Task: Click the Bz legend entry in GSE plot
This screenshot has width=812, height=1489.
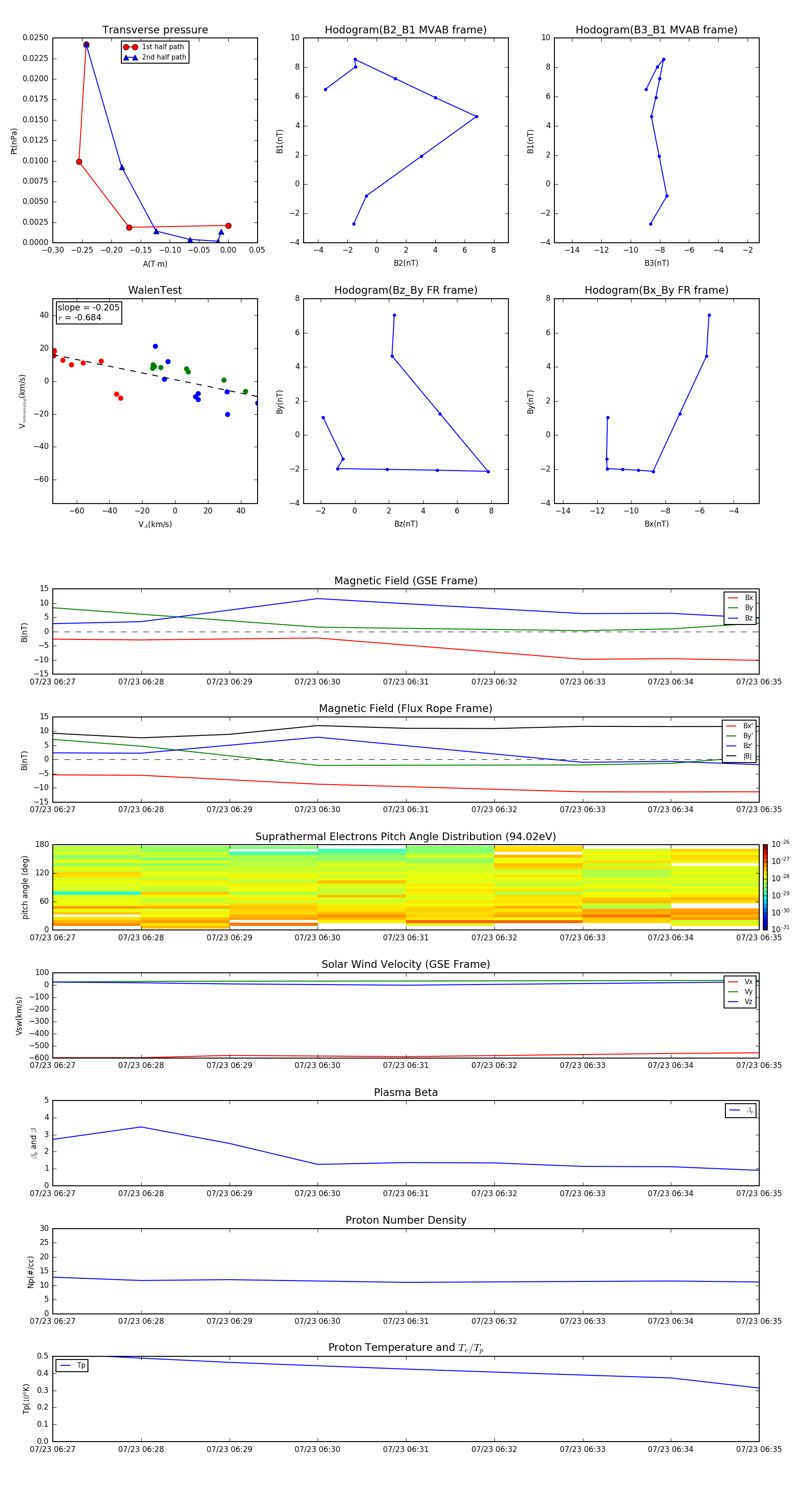Action: pos(740,619)
